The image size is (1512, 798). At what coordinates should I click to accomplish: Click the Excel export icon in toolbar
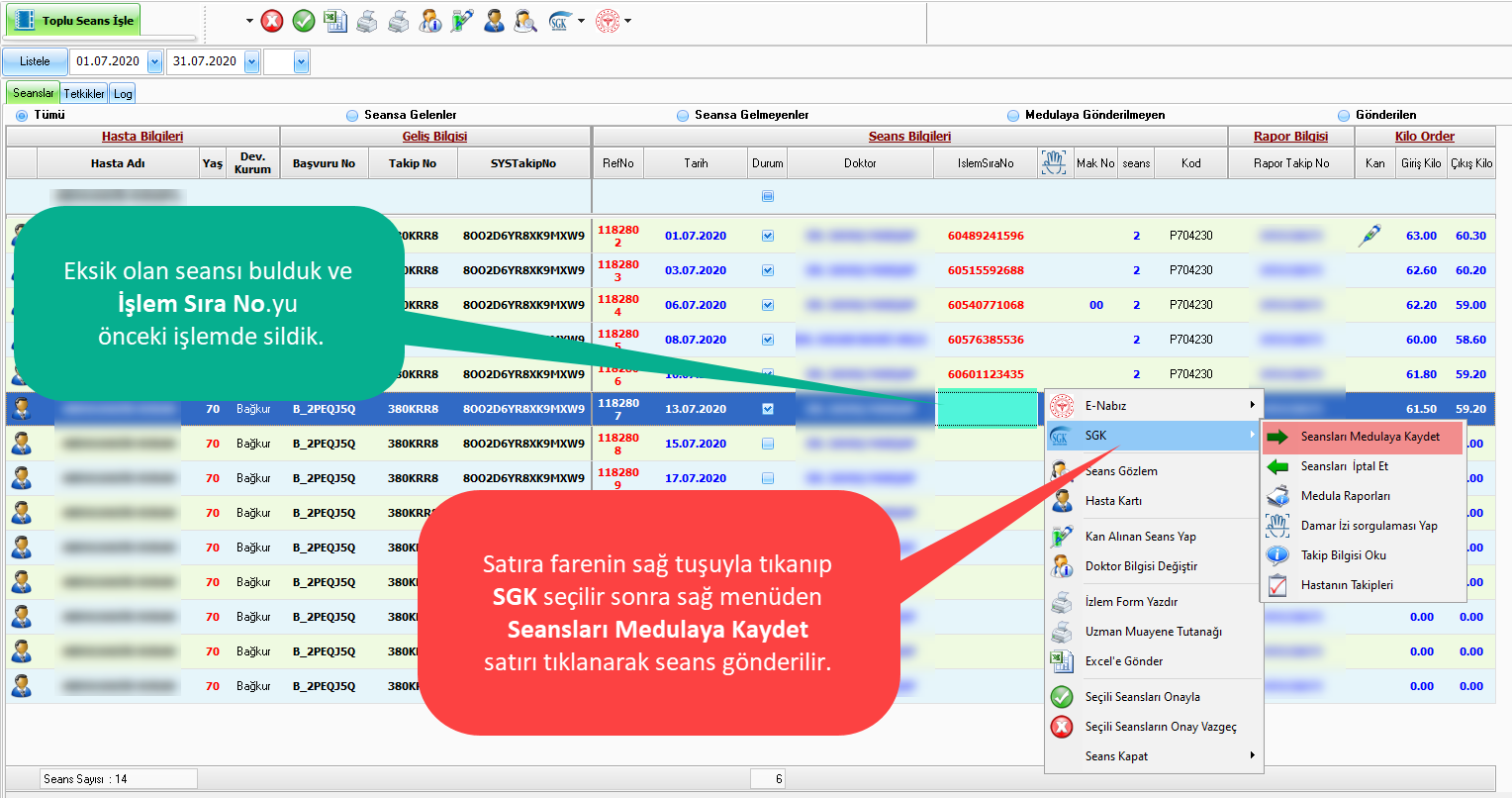click(x=335, y=21)
